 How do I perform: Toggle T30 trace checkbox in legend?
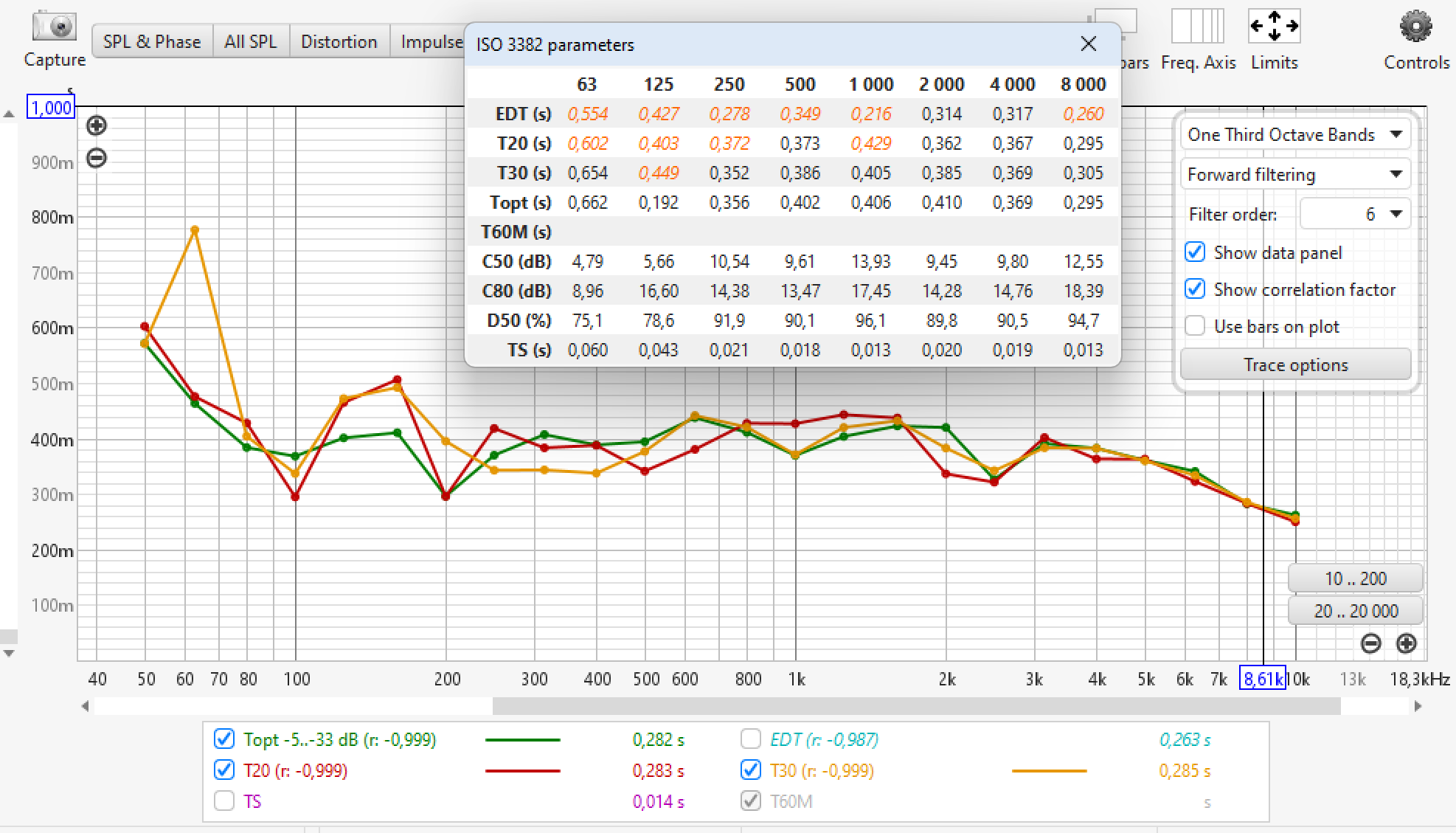coord(751,770)
